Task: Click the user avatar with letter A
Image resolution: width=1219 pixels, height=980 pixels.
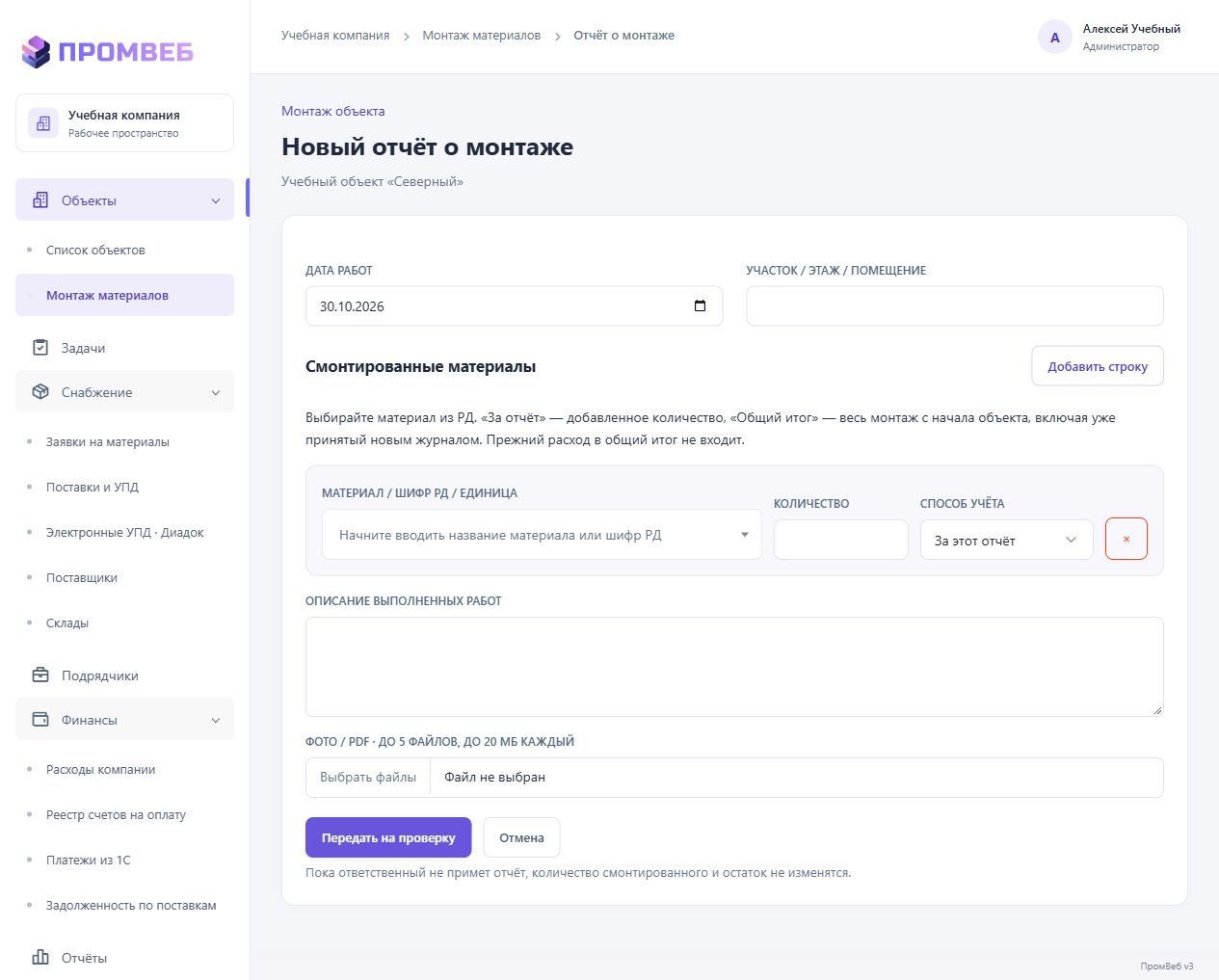Action: click(1055, 37)
